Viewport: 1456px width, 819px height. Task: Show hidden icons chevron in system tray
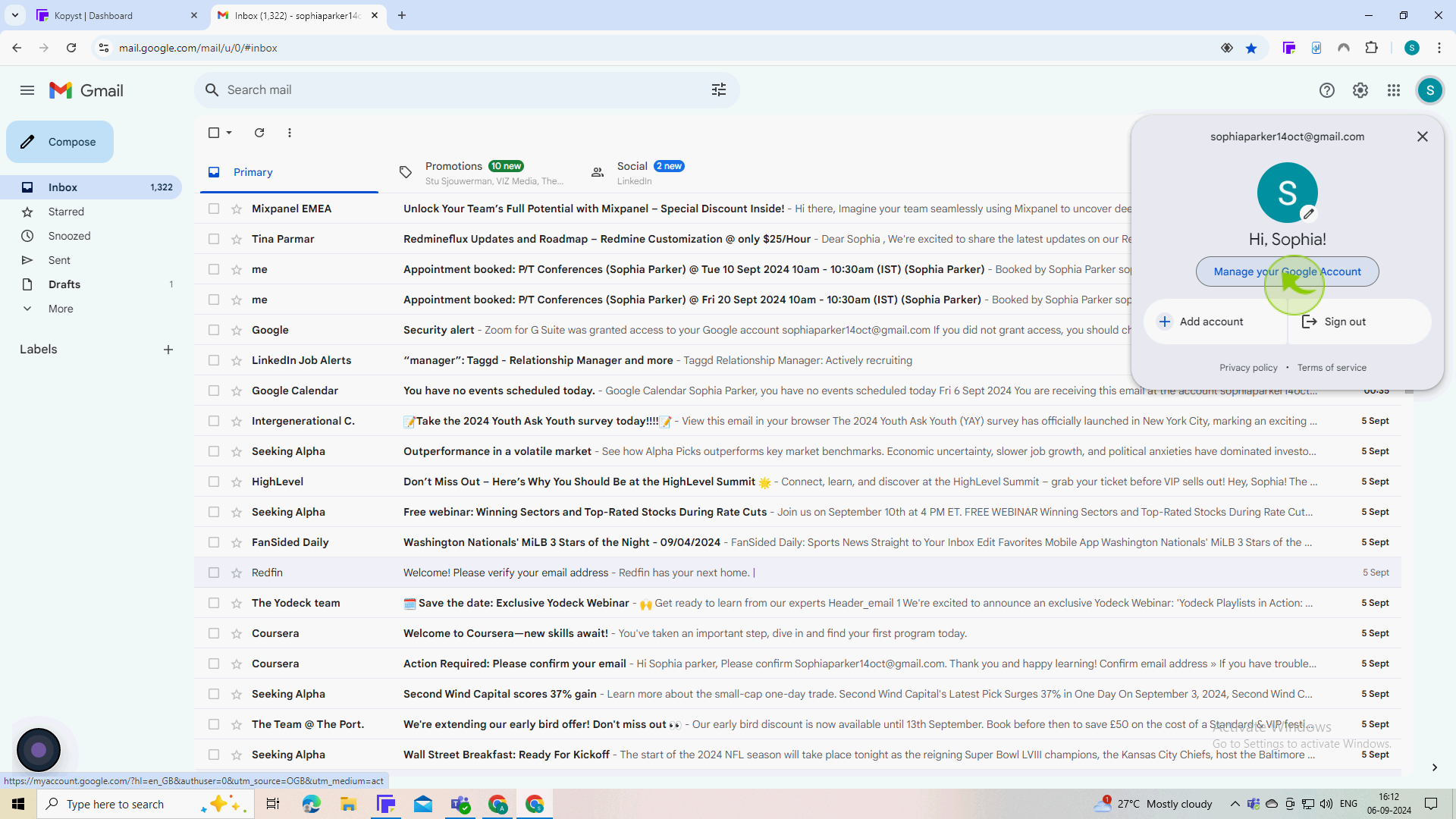tap(1235, 804)
